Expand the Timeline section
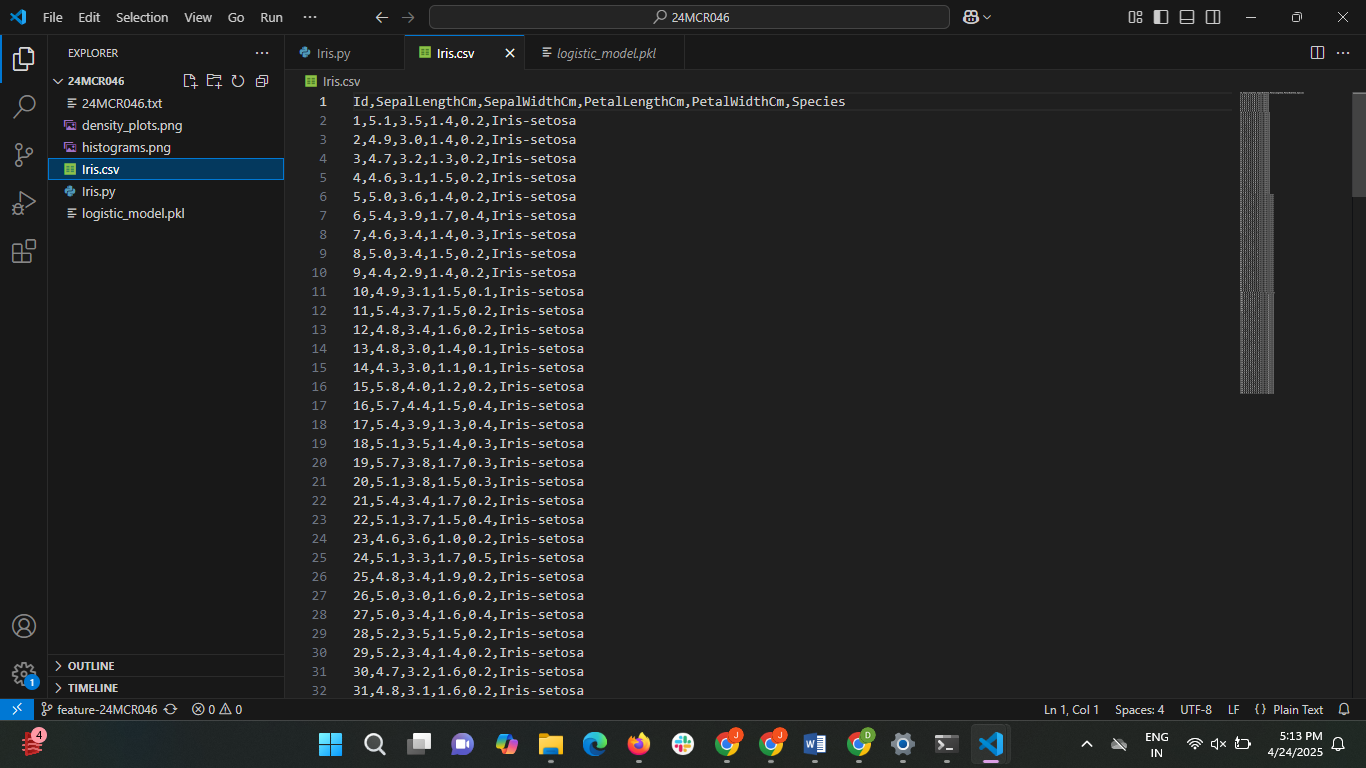The height and width of the screenshot is (768, 1366). click(x=166, y=688)
